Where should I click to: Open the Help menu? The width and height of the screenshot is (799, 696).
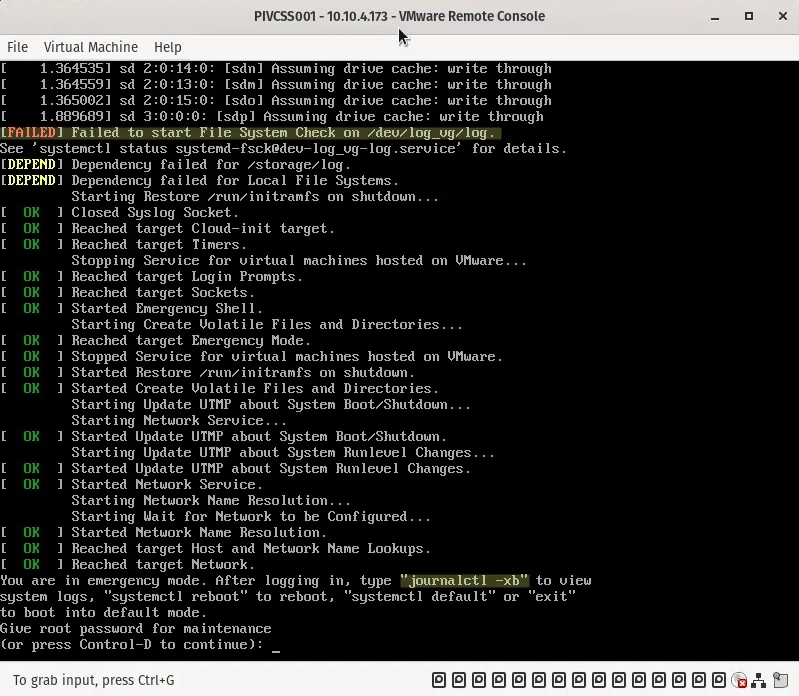(168, 47)
